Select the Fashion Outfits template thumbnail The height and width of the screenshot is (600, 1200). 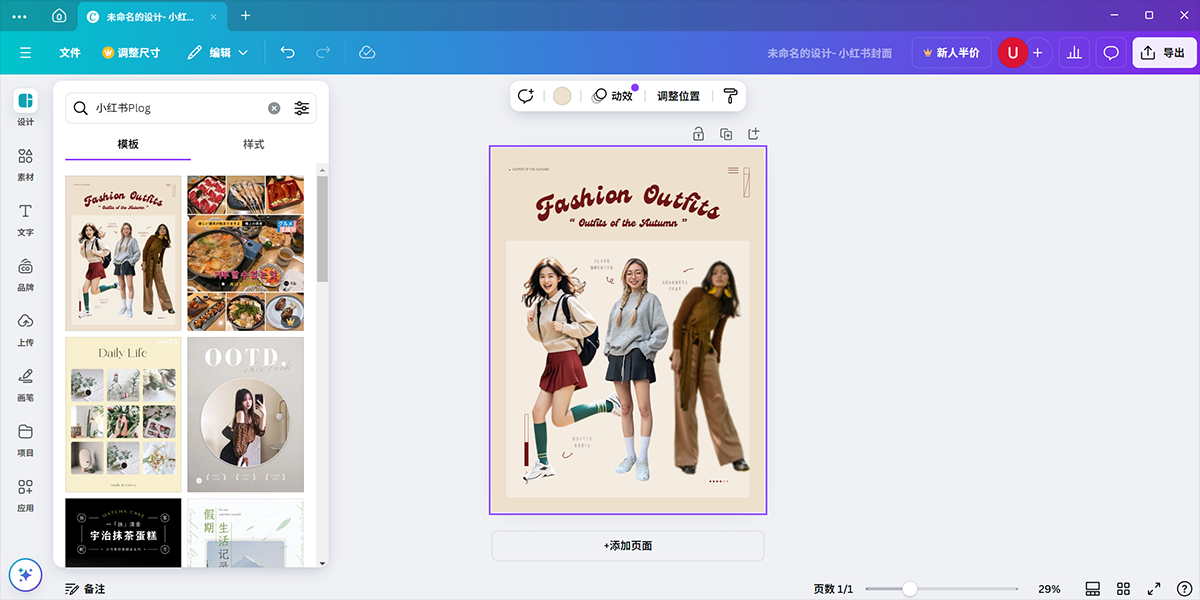(122, 252)
